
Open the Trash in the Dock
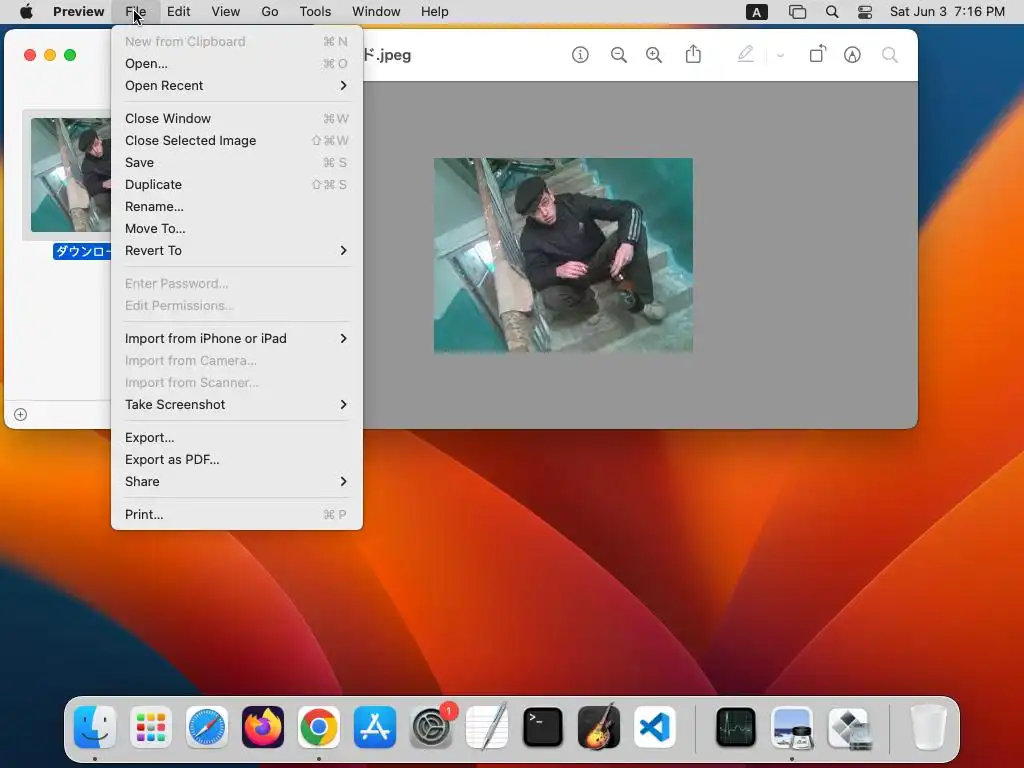pos(929,727)
